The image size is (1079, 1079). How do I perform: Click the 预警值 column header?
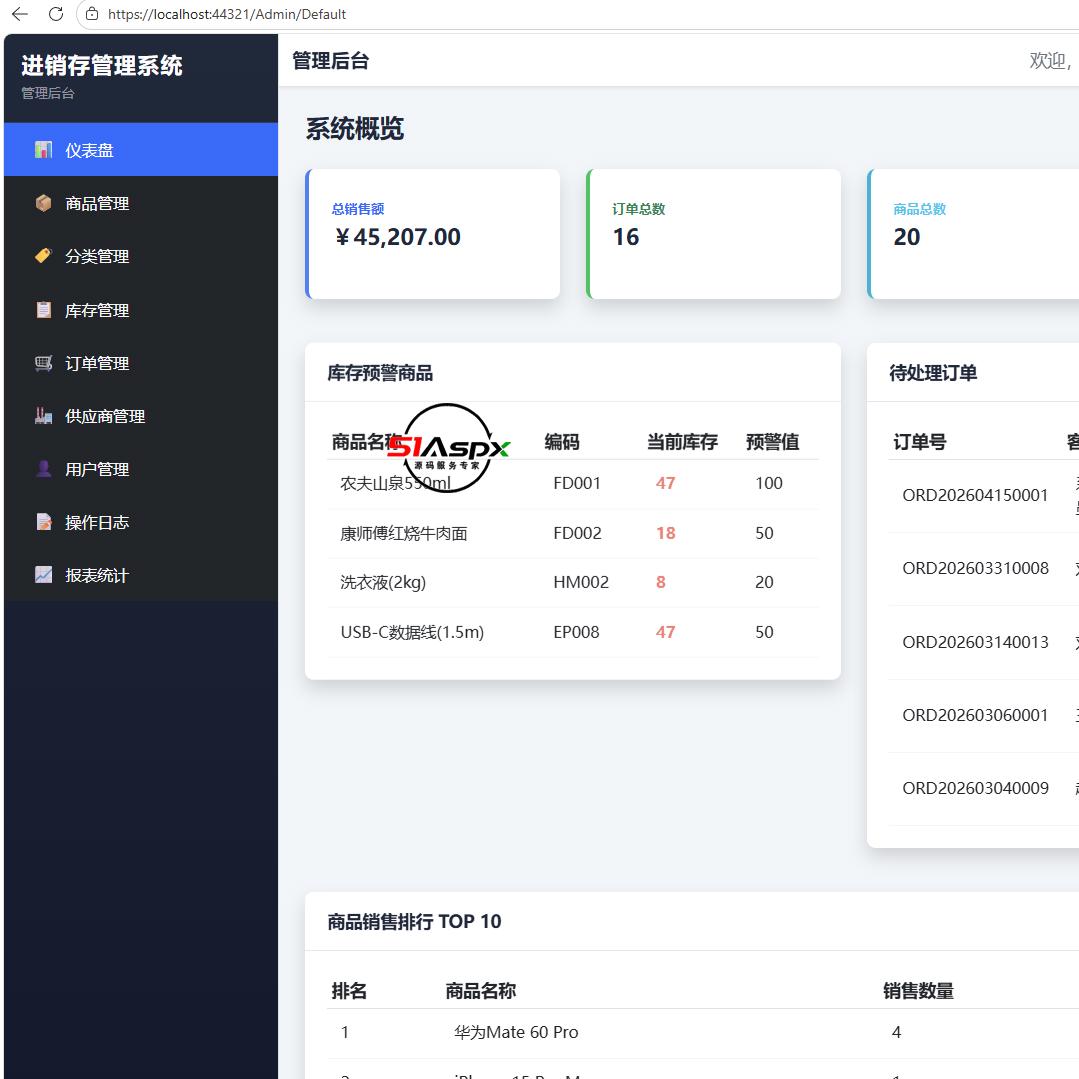[x=772, y=442]
